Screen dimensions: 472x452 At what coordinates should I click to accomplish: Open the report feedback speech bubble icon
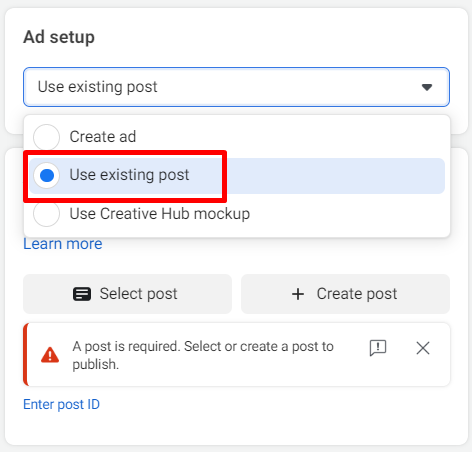pyautogui.click(x=378, y=348)
